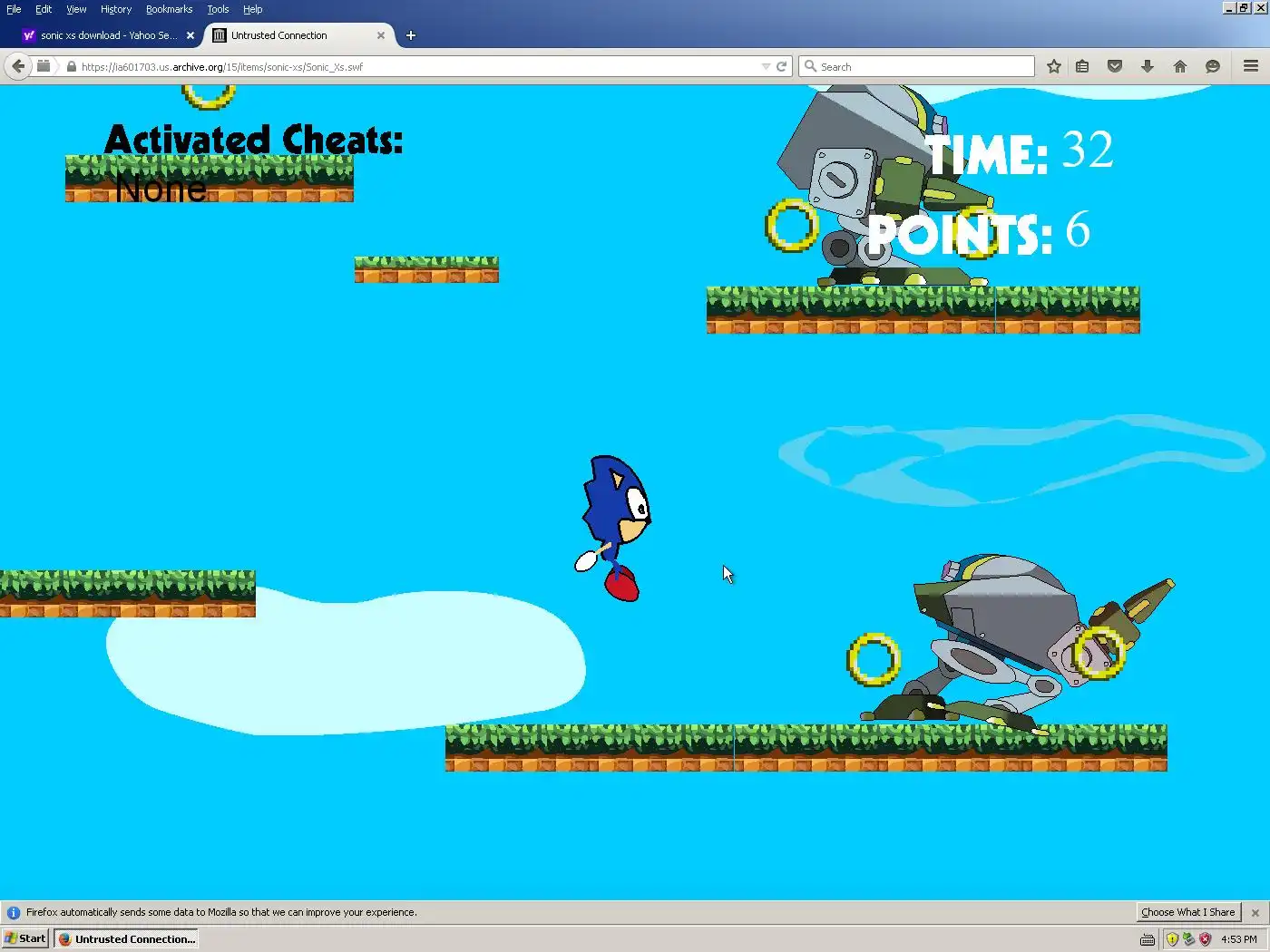Click the green tray icon
The height and width of the screenshot is (952, 1270).
(1188, 939)
